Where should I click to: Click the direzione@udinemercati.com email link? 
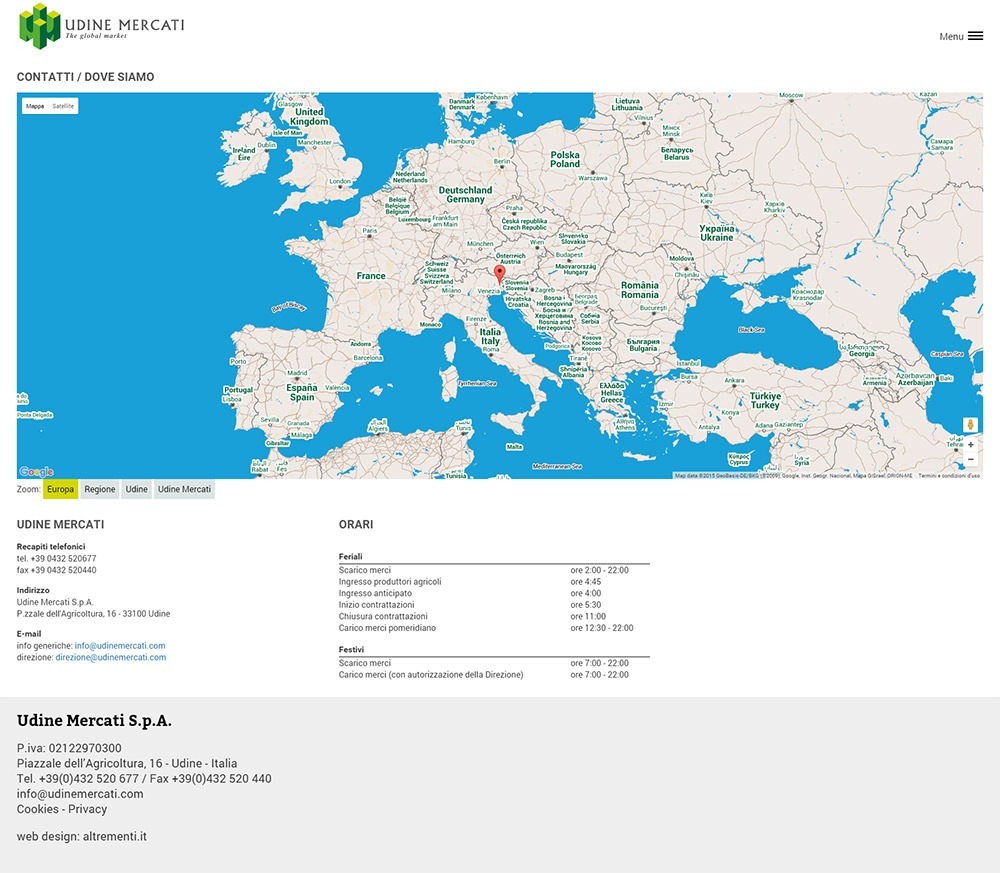(110, 658)
